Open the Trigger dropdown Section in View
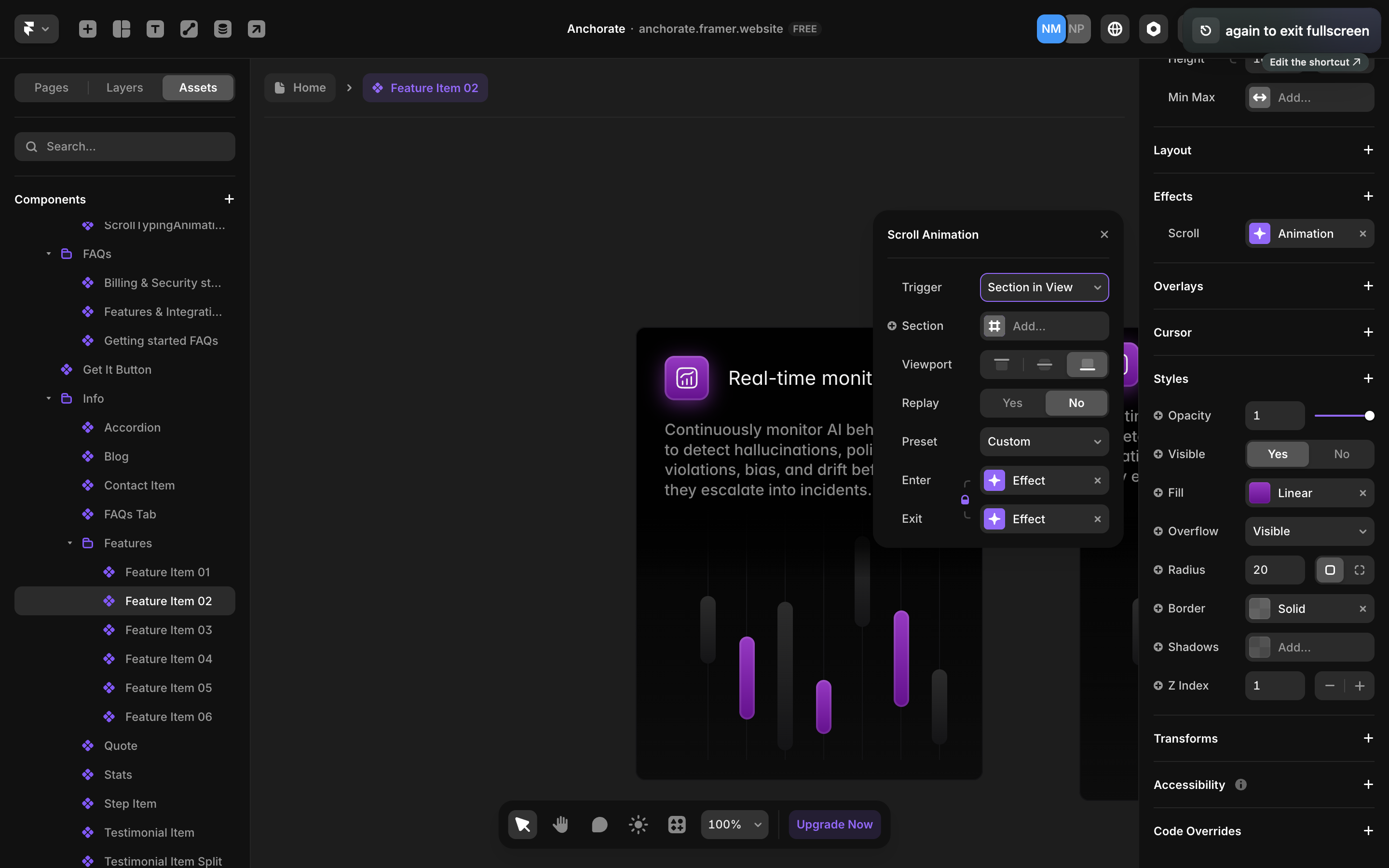This screenshot has height=868, width=1389. click(x=1044, y=287)
